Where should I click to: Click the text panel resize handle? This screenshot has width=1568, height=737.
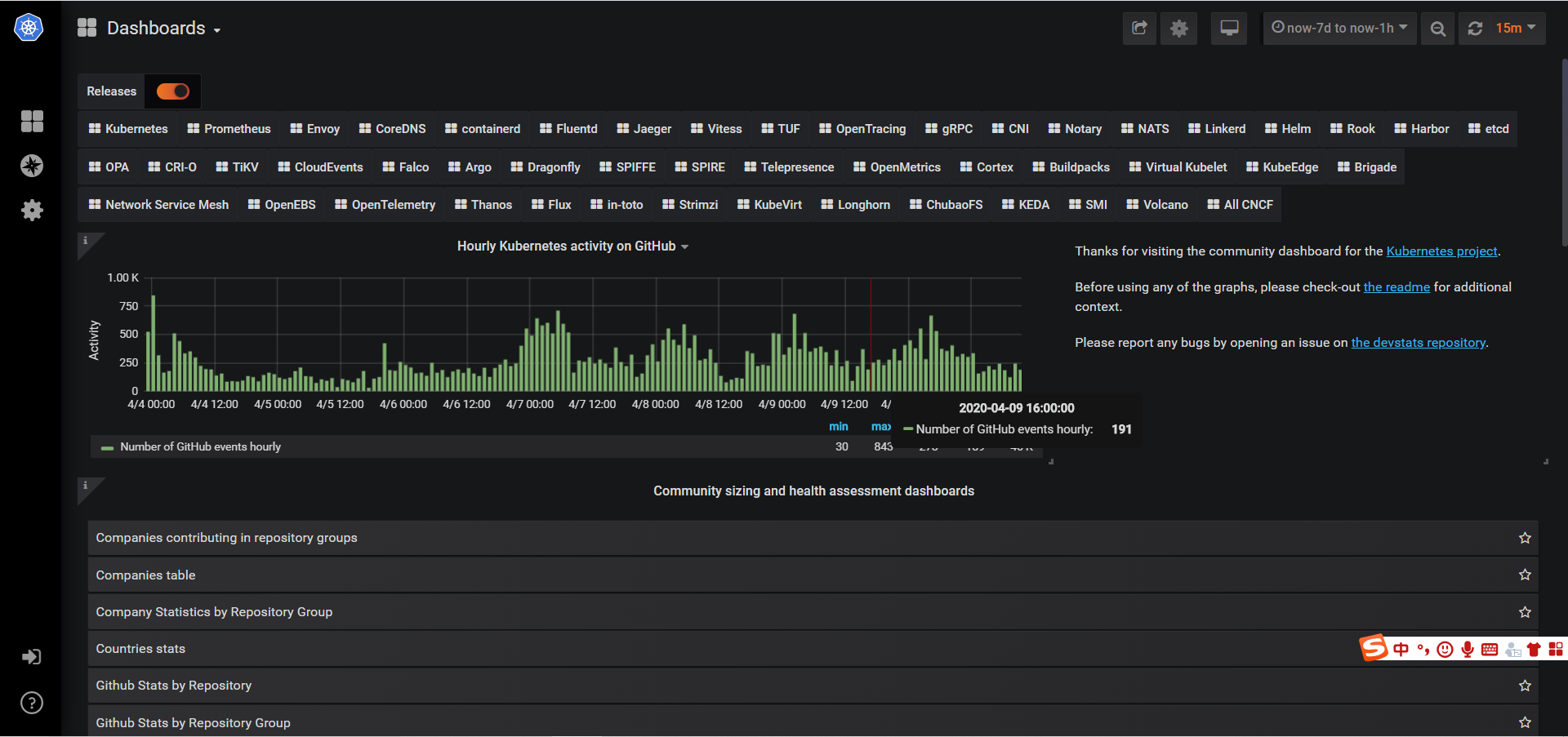[1546, 462]
